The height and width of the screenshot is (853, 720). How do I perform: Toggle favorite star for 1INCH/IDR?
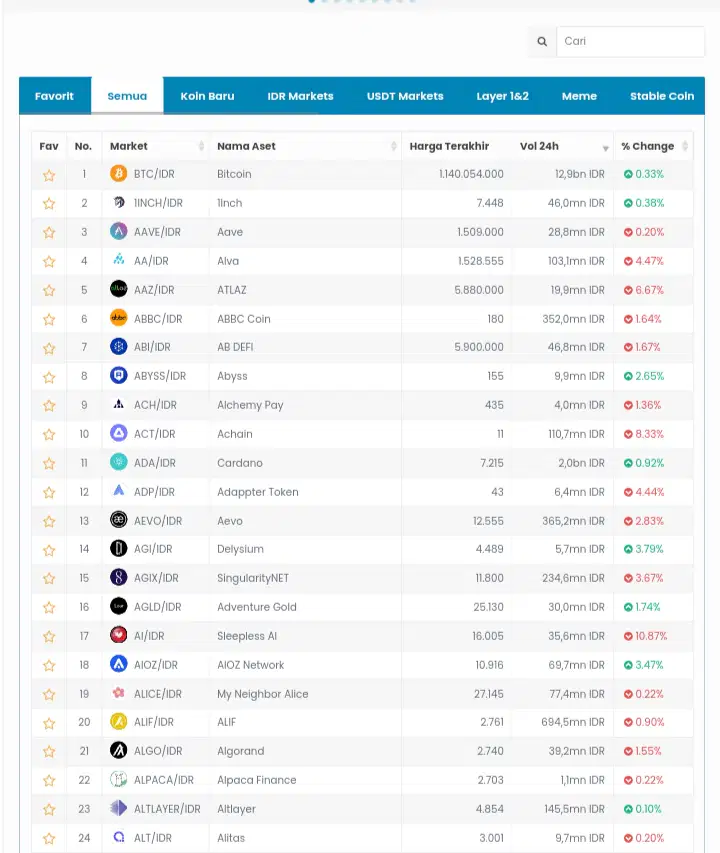(49, 204)
